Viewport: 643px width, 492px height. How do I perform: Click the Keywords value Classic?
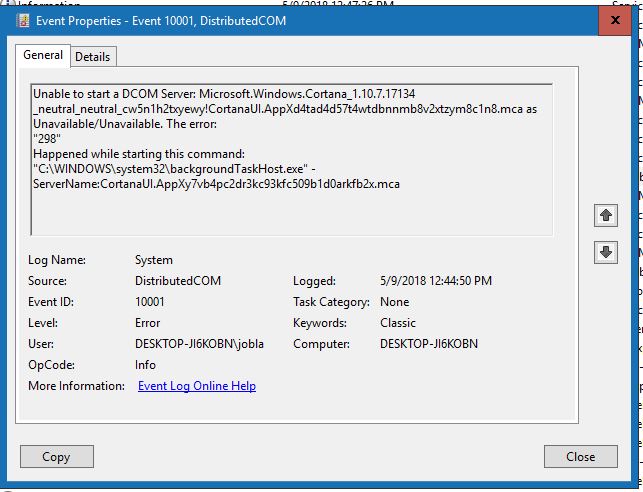pyautogui.click(x=398, y=323)
